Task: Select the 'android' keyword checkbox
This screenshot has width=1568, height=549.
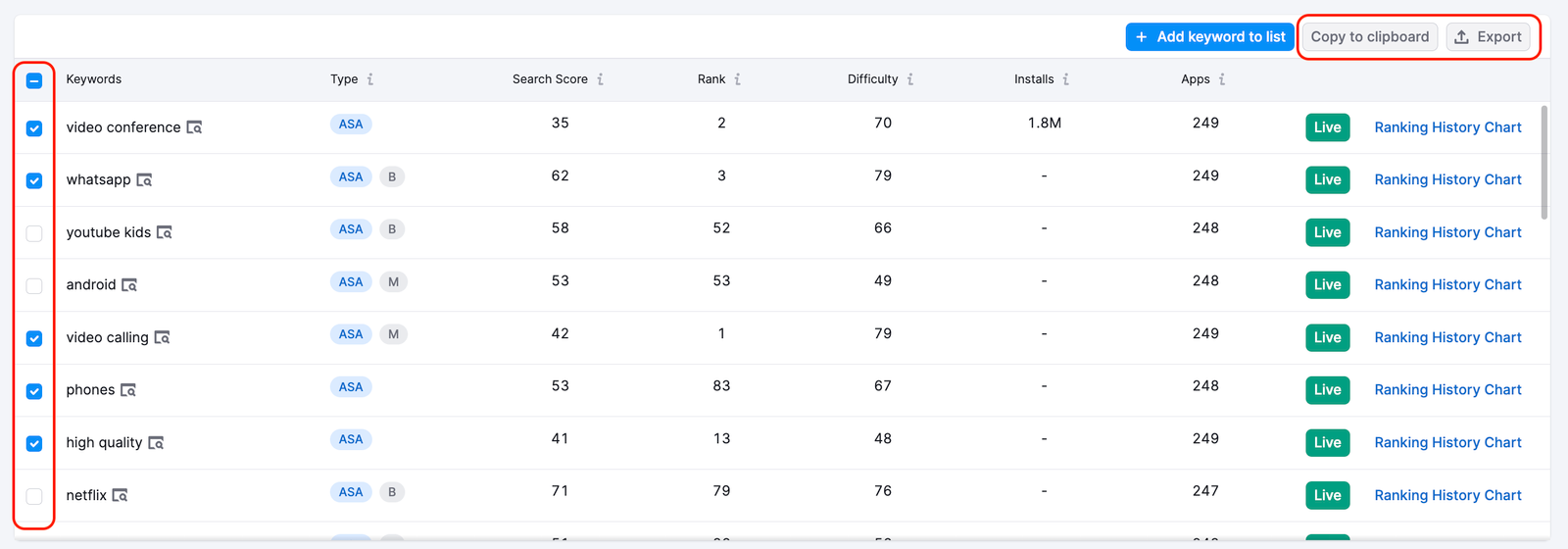Action: [34, 285]
